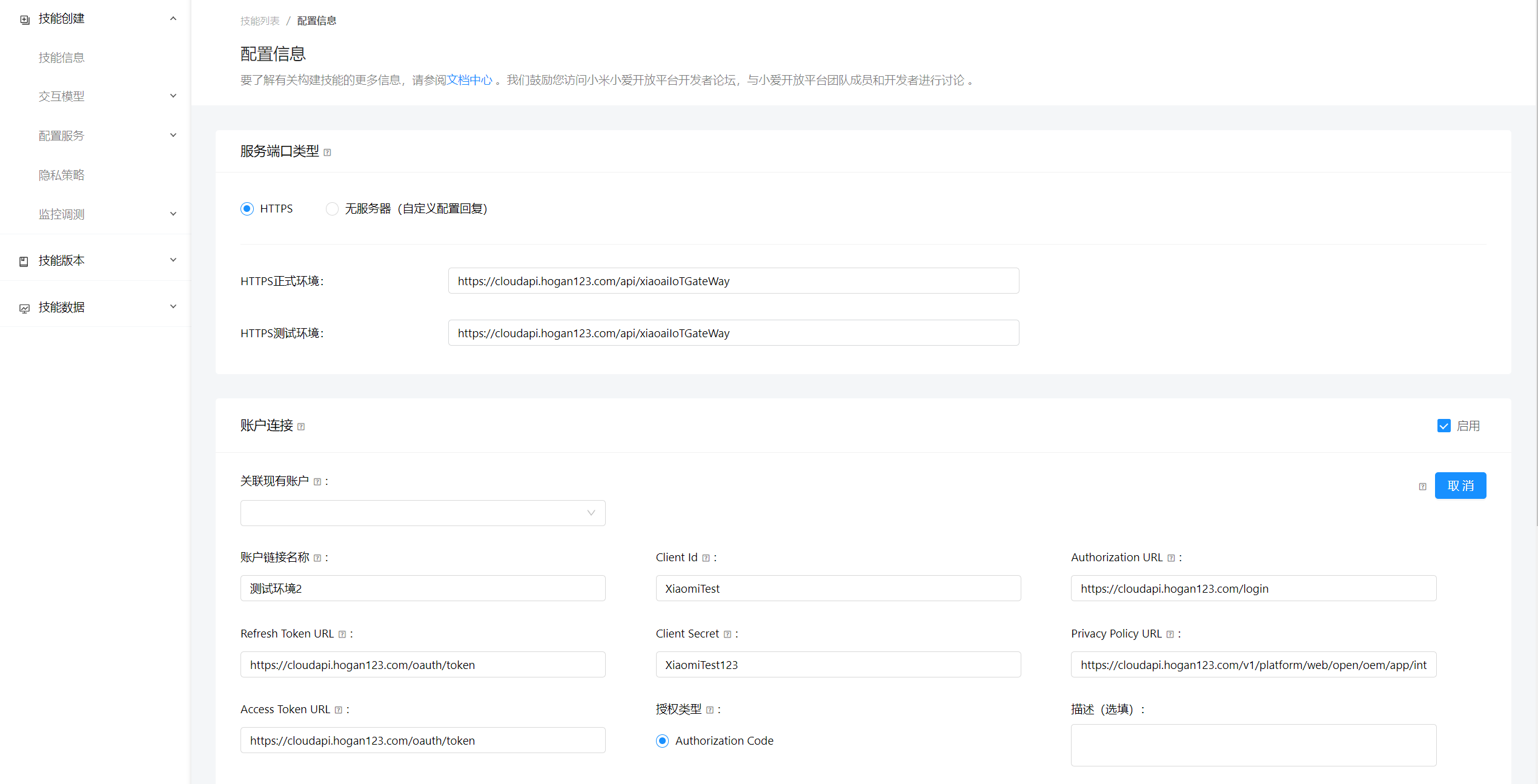
Task: Collapse the 技能创建 menu chevron
Action: pos(173,19)
